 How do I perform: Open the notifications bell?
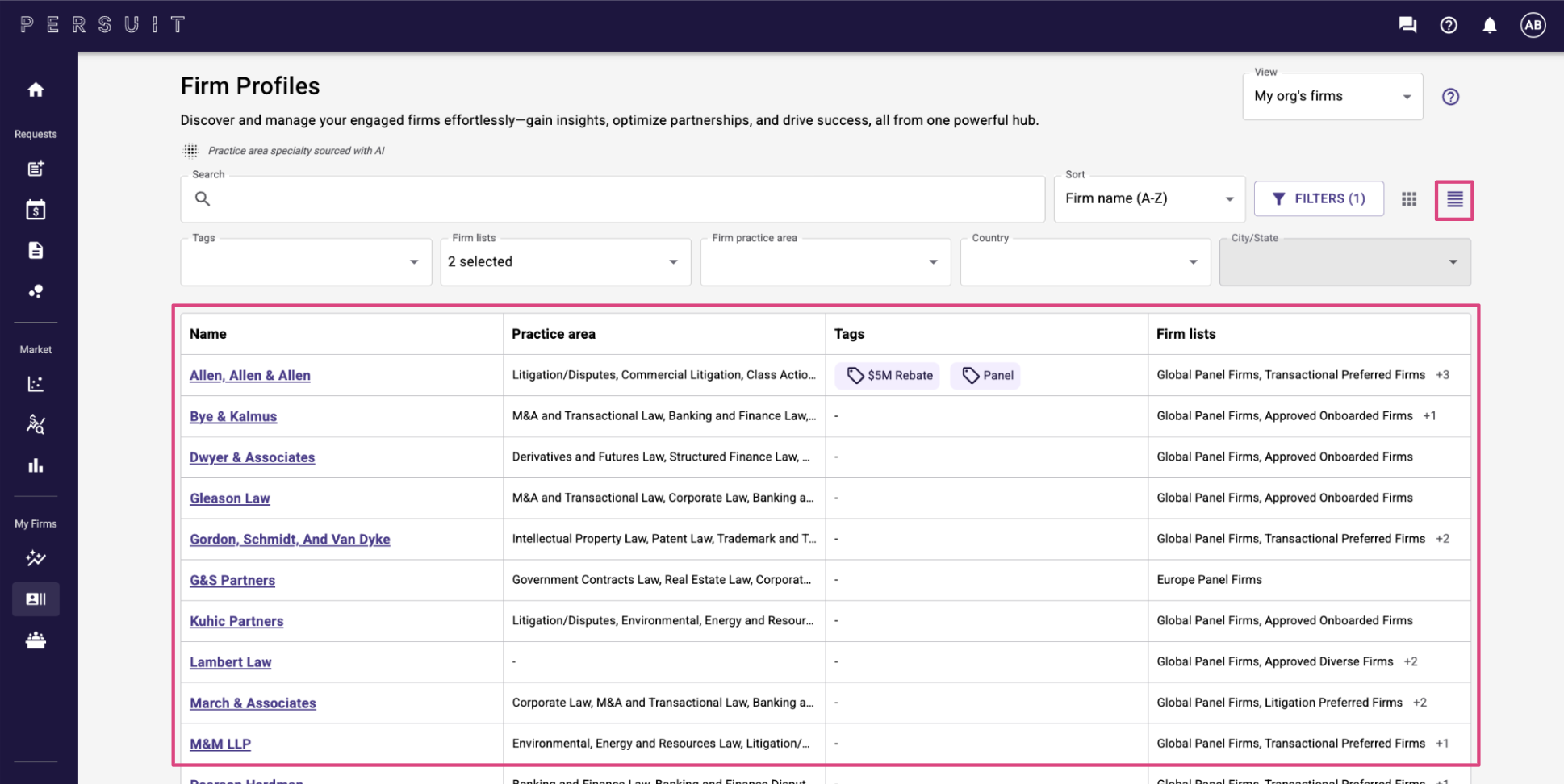(x=1490, y=25)
